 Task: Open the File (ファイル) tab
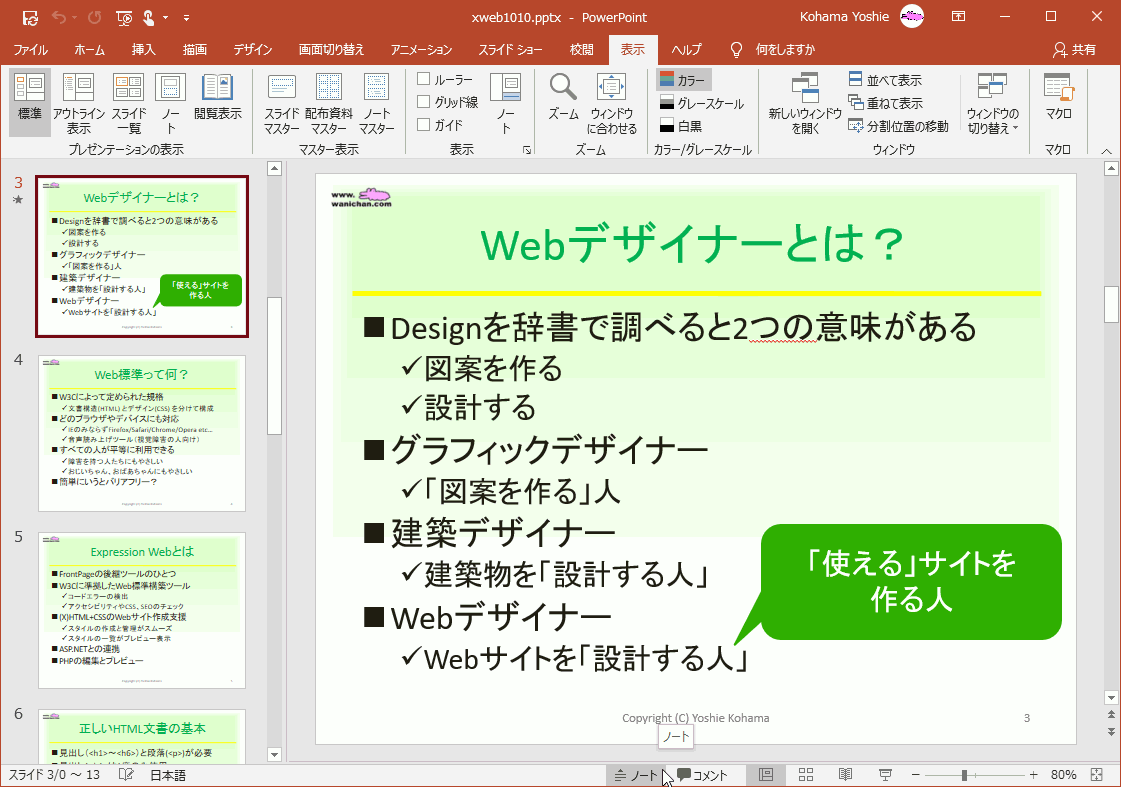(31, 49)
